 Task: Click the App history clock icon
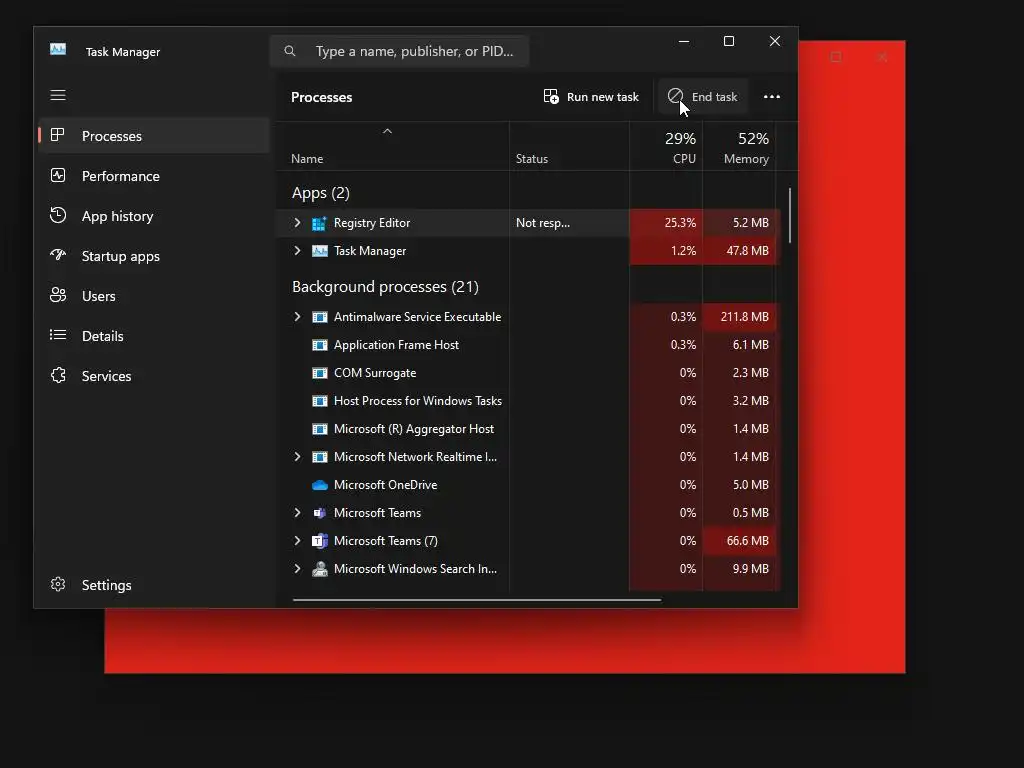tap(58, 215)
